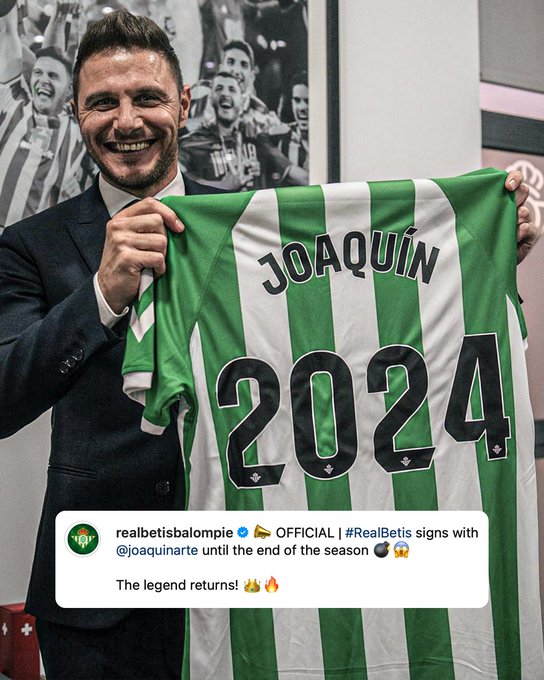Click 'The legend returns!' caption line
Viewport: 544px width, 680px height.
177,585
